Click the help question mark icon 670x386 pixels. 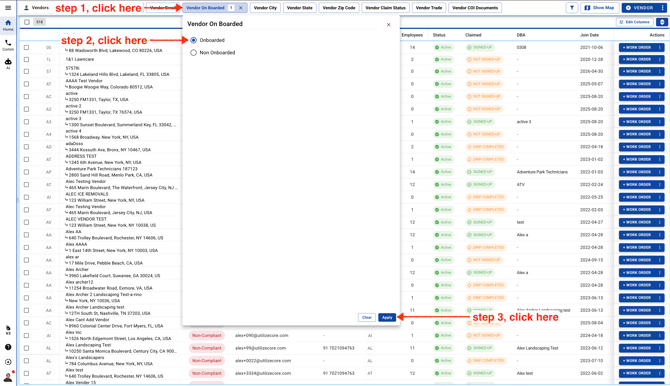(8, 347)
